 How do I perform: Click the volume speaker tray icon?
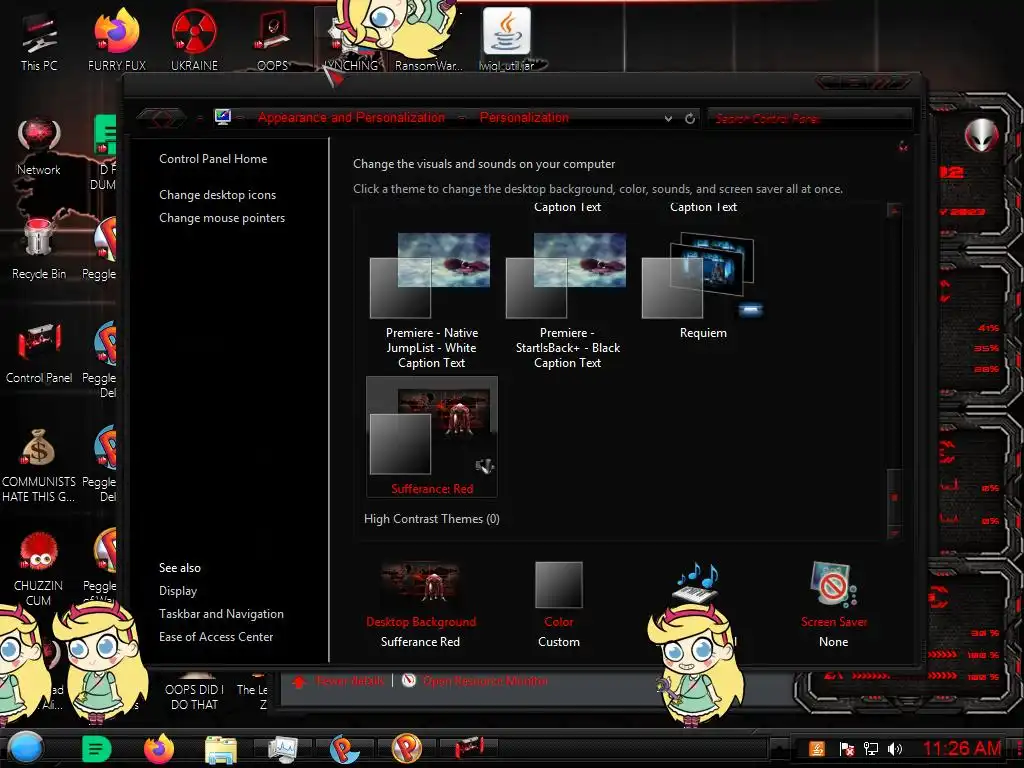pos(895,749)
